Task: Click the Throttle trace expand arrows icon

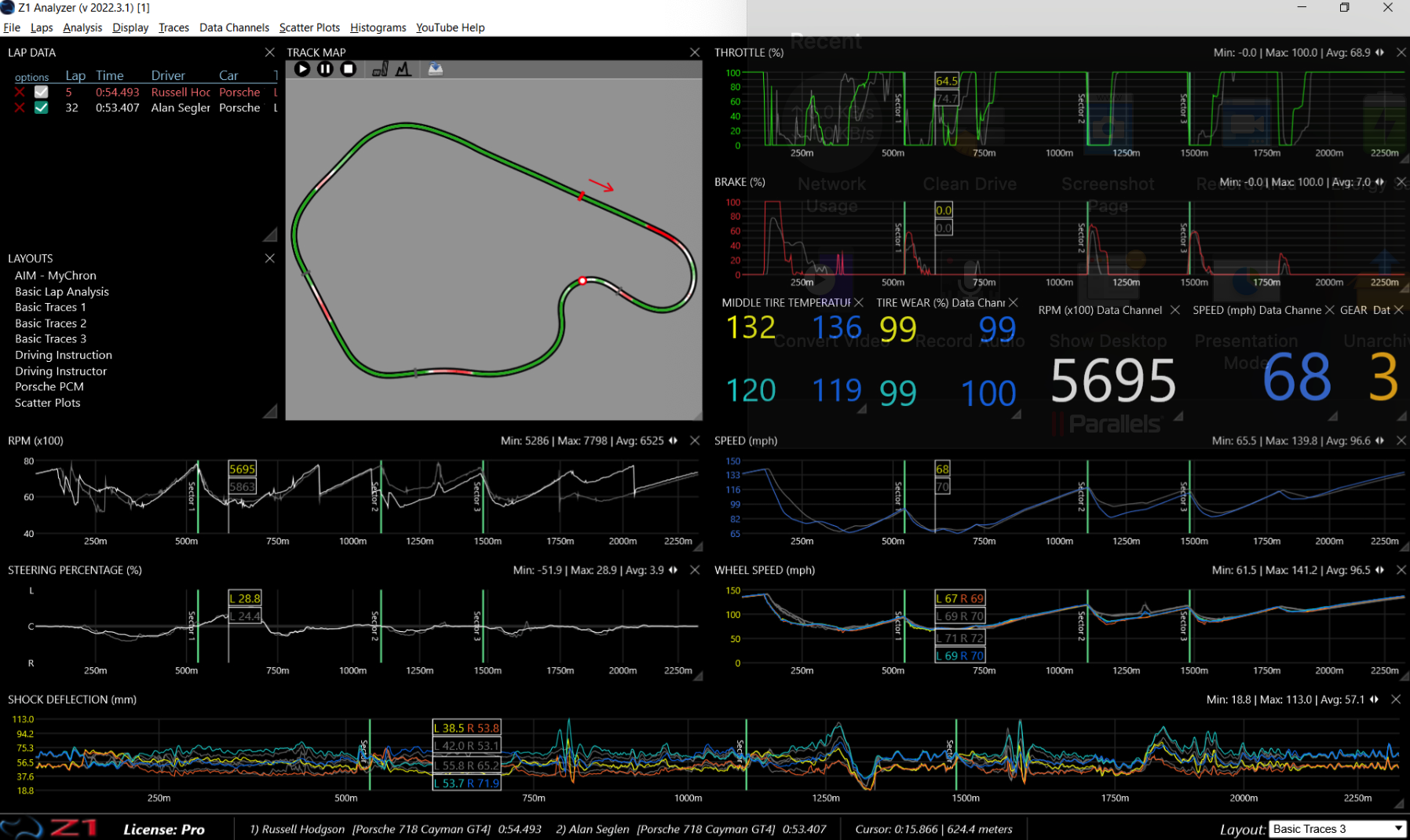Action: click(x=1380, y=52)
